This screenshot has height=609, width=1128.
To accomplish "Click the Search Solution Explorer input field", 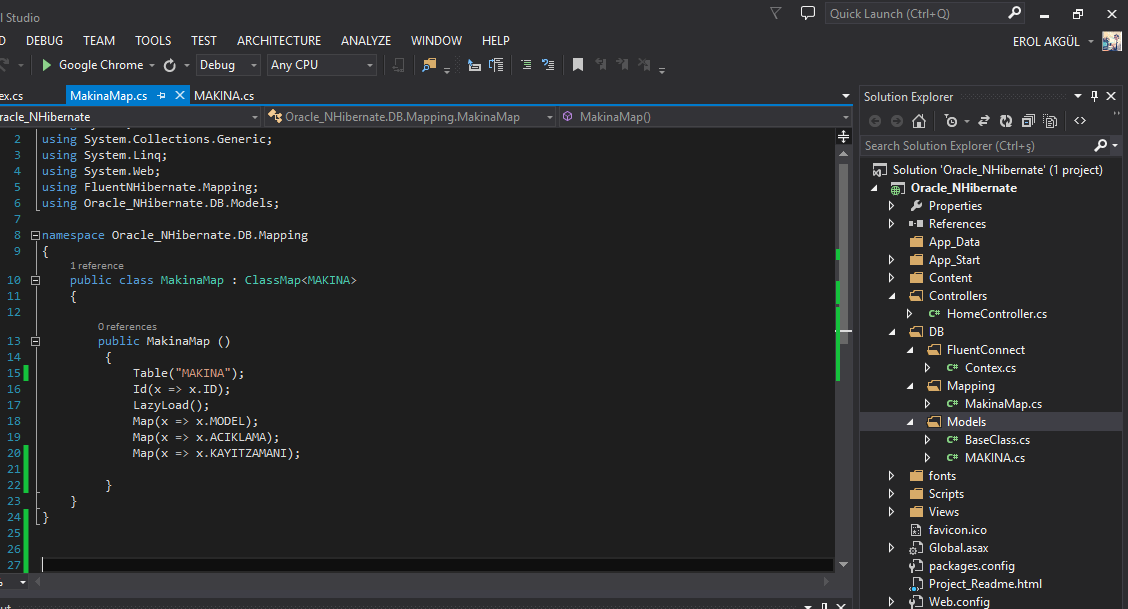I will click(975, 146).
